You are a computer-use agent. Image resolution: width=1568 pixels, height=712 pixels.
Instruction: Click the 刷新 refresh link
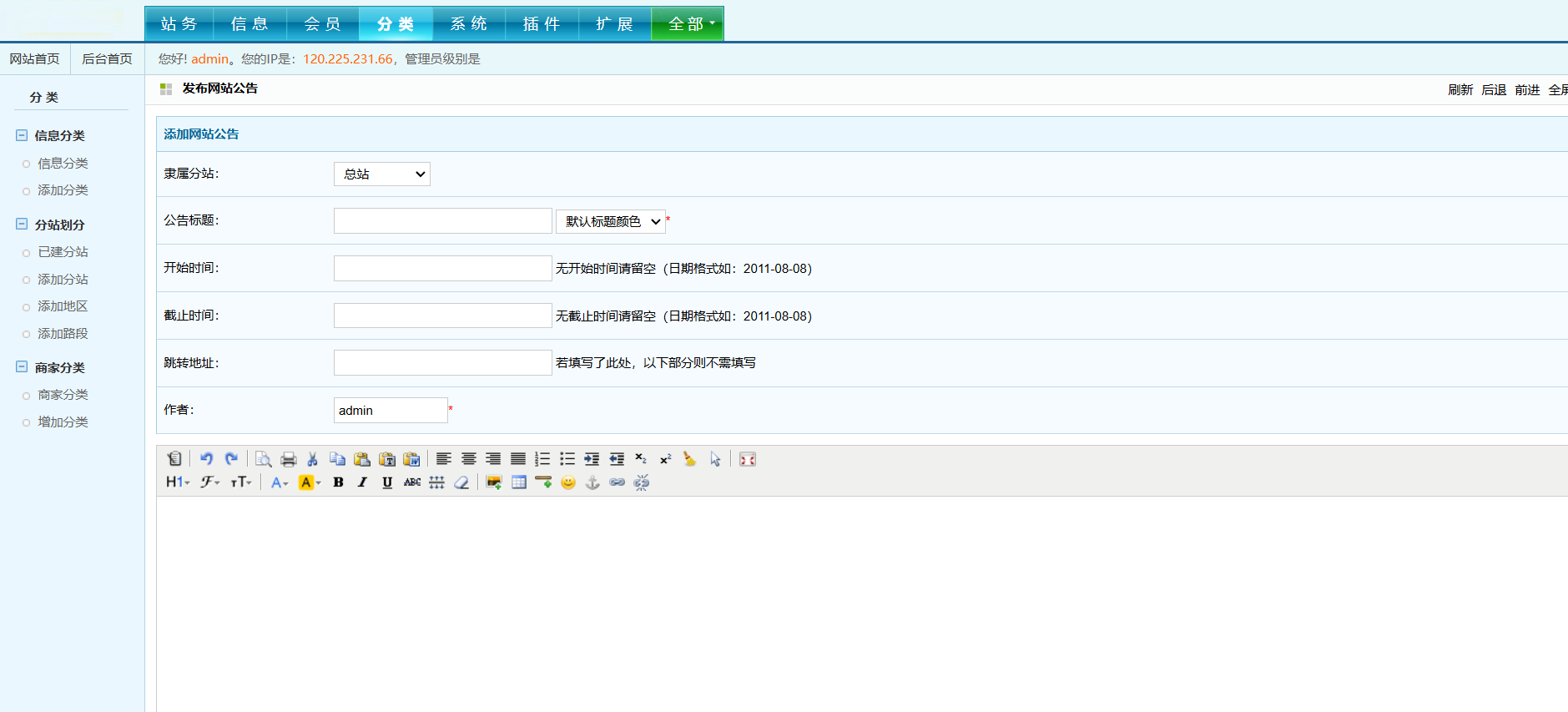[x=1460, y=90]
